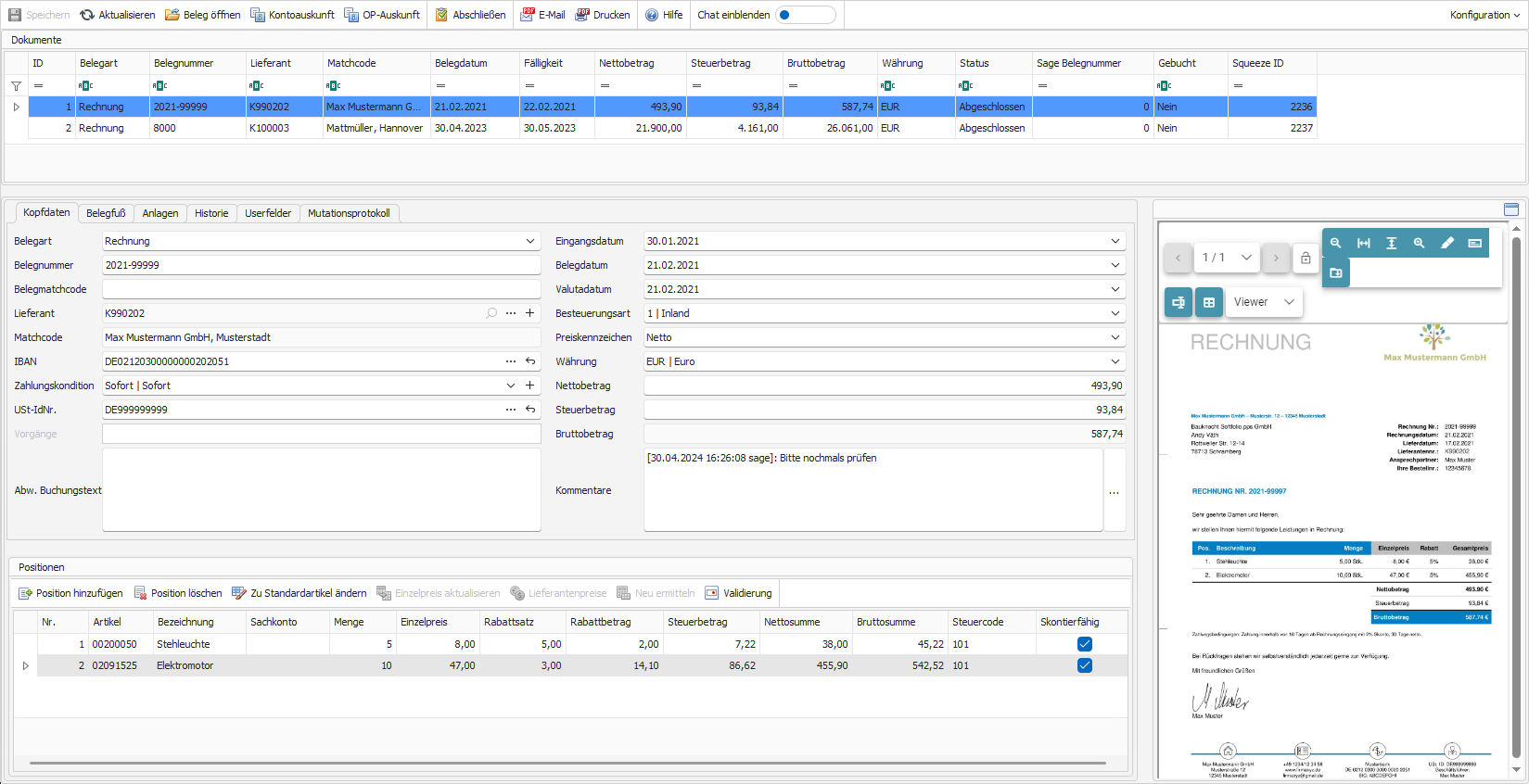Uncheck Skontierfähig for Stehleuchte row
This screenshot has height=784, width=1529.
(1084, 644)
